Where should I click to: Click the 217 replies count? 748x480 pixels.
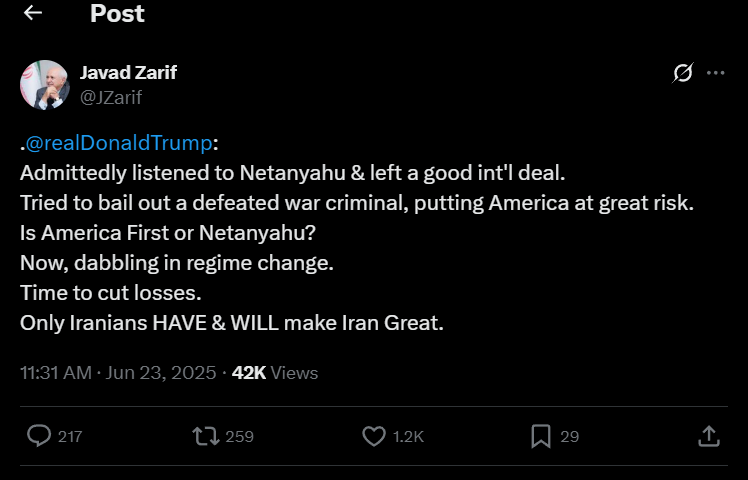pyautogui.click(x=70, y=437)
